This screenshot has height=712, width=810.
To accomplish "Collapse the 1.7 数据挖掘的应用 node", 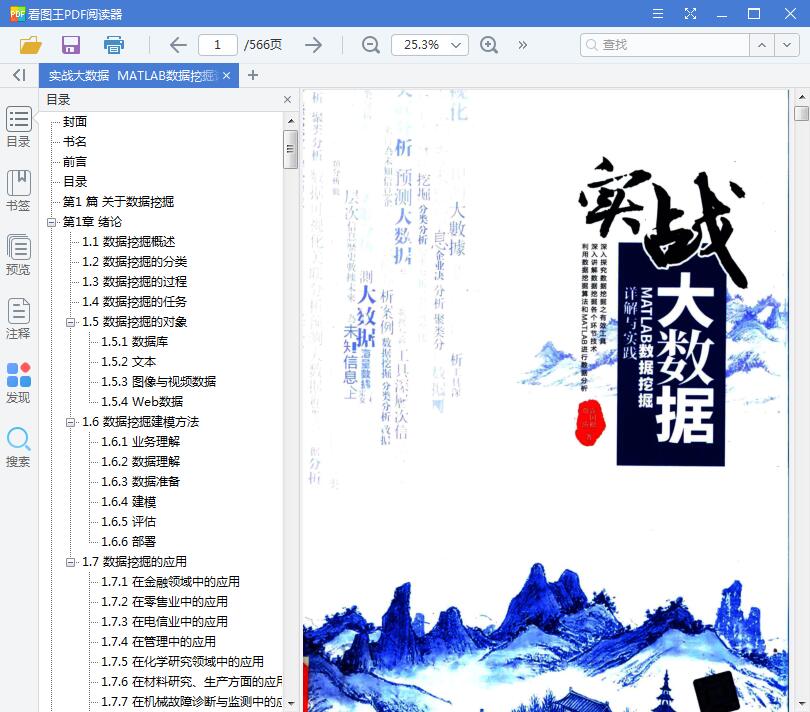I will click(70, 562).
